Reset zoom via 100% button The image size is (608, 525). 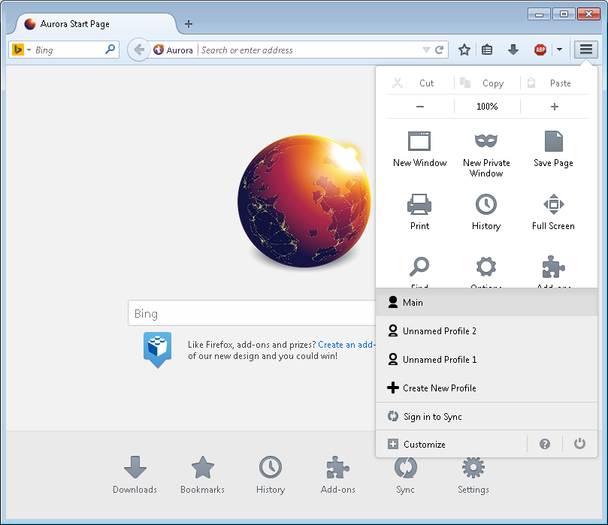click(x=487, y=107)
